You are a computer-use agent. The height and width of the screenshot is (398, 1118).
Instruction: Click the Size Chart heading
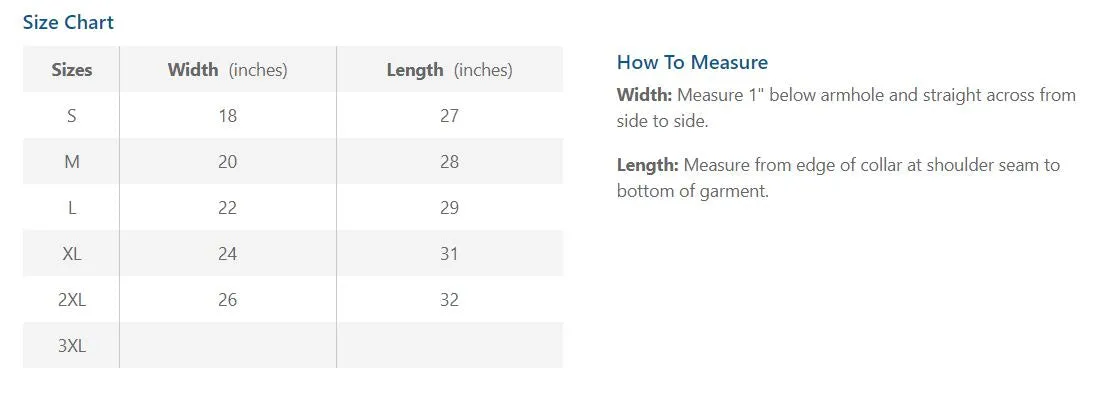[x=68, y=22]
